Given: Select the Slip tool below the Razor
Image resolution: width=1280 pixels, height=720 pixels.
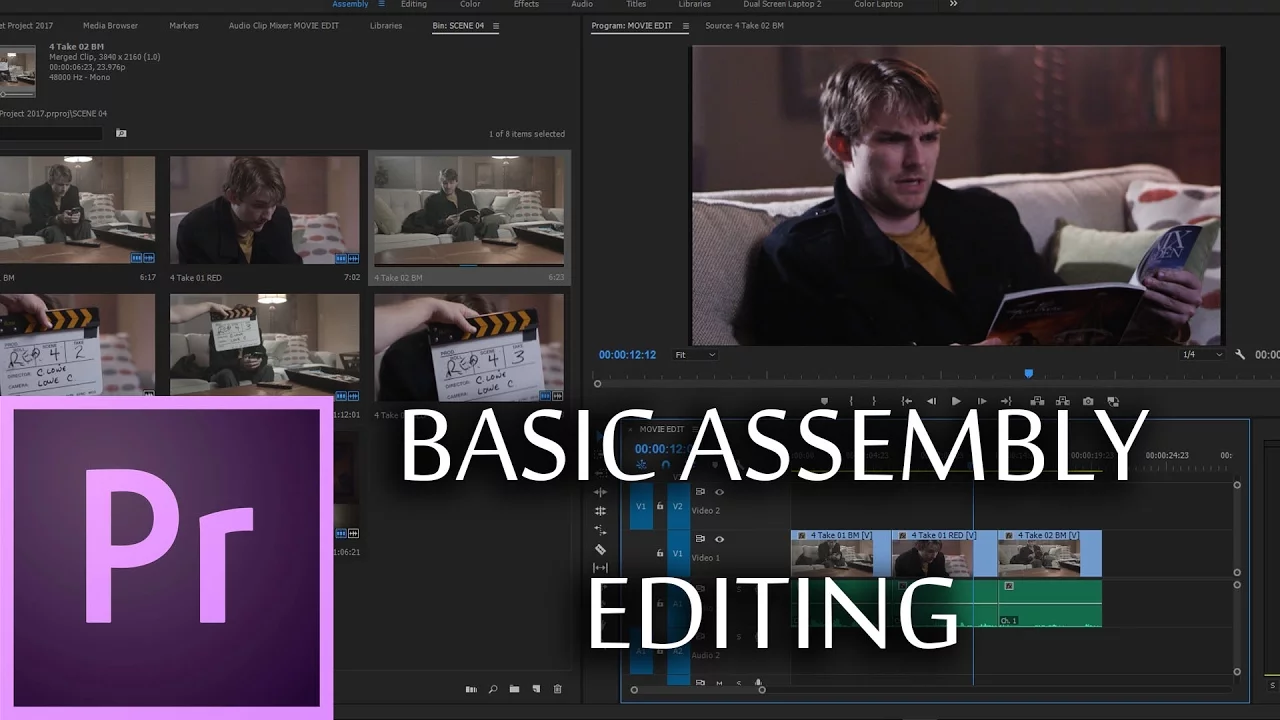Looking at the screenshot, I should [x=600, y=568].
